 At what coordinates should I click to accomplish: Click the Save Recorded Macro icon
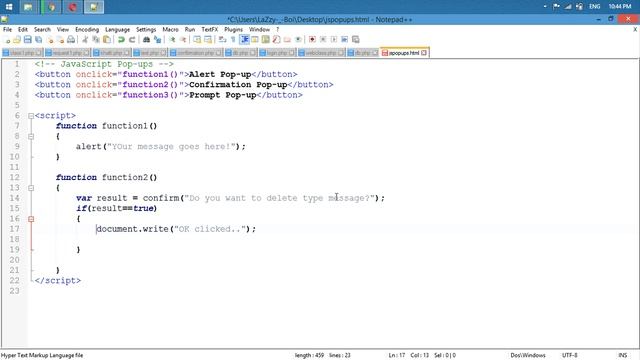(356, 40)
